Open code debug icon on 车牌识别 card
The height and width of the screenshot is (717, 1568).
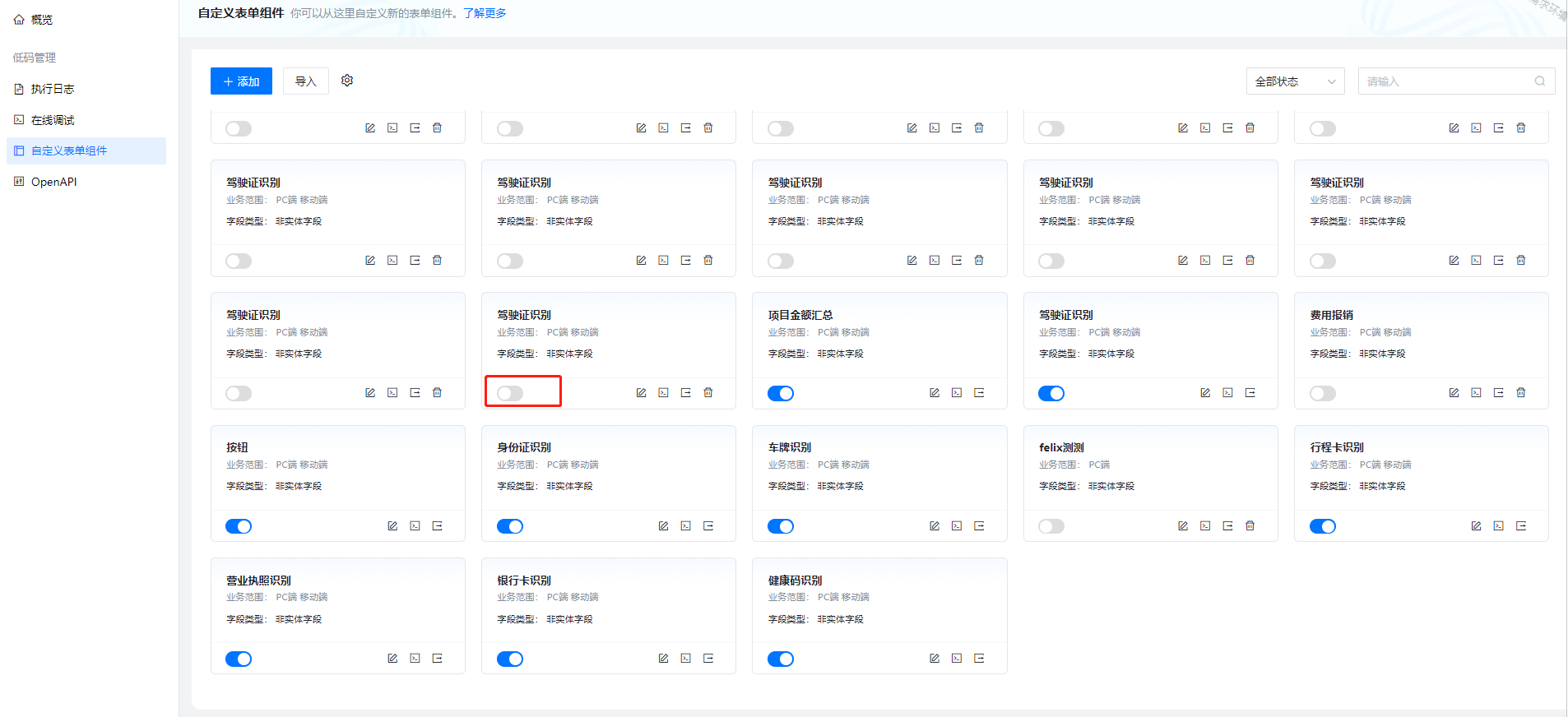pos(957,526)
